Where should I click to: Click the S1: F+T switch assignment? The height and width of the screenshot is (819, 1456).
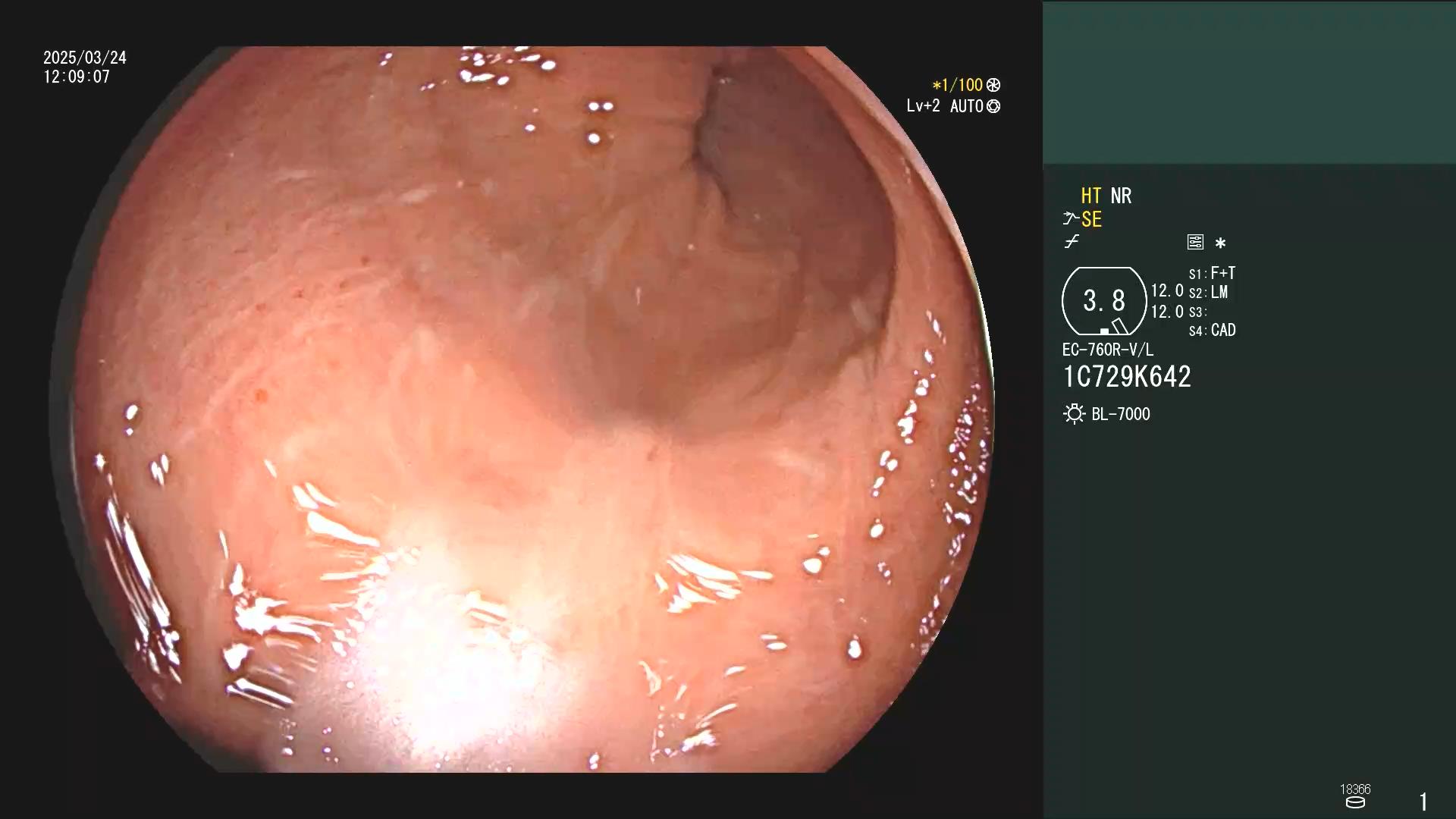coord(1212,273)
